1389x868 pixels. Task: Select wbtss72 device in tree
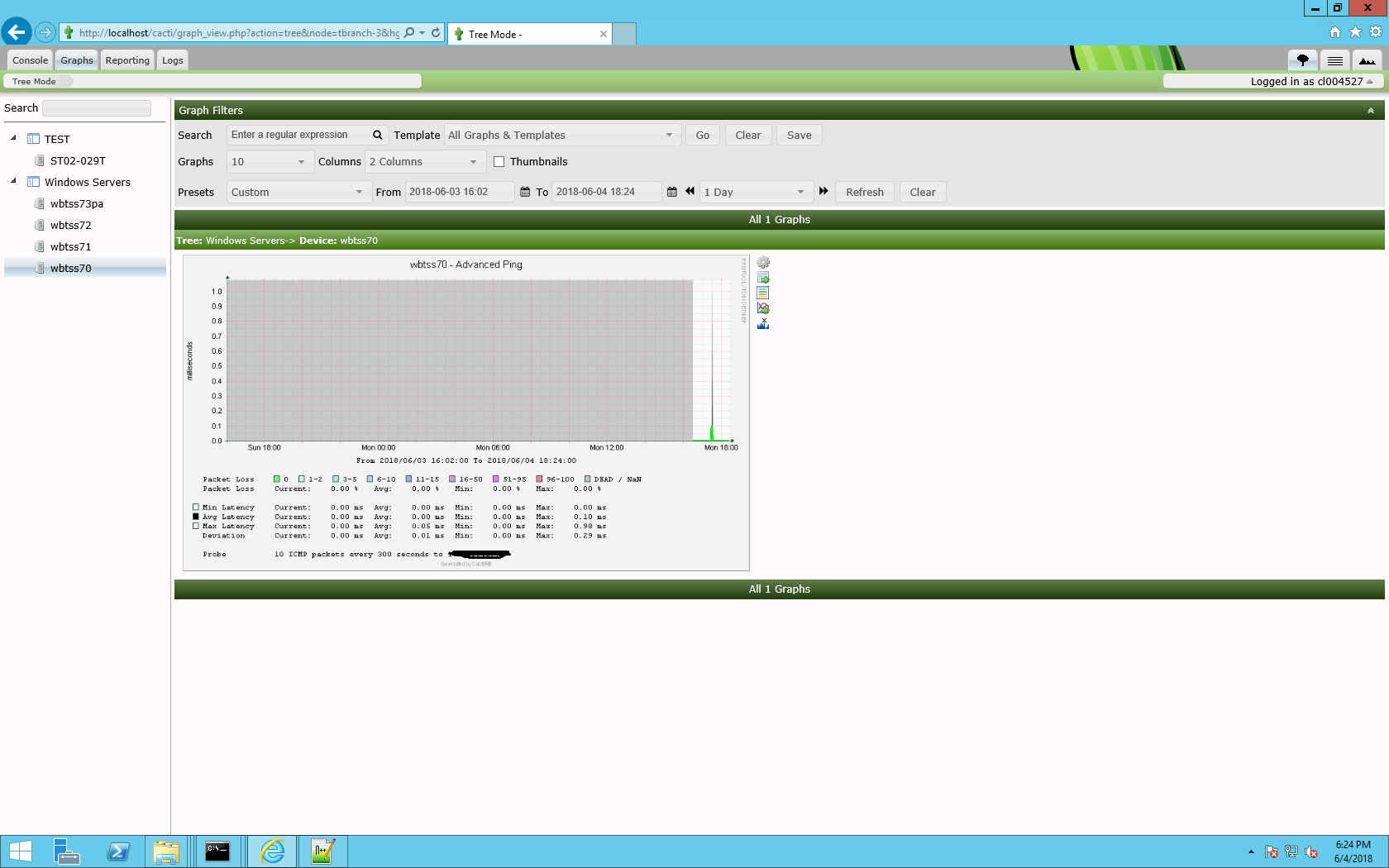[x=71, y=225]
